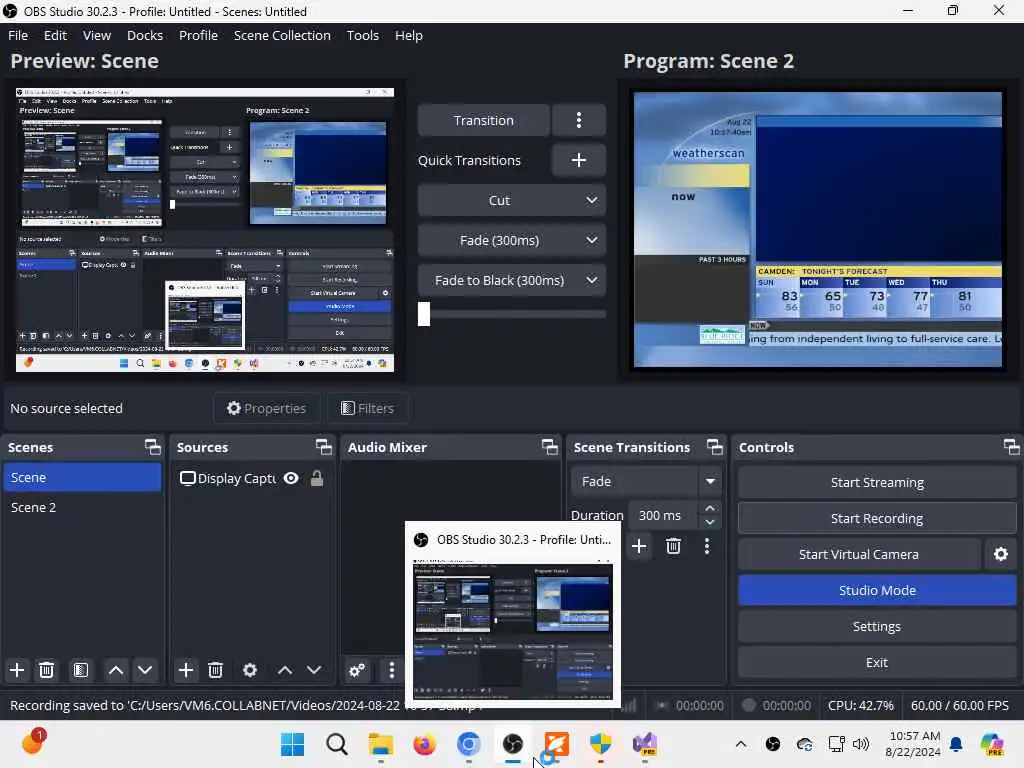The height and width of the screenshot is (768, 1024).
Task: Click Start Recording
Action: (876, 519)
